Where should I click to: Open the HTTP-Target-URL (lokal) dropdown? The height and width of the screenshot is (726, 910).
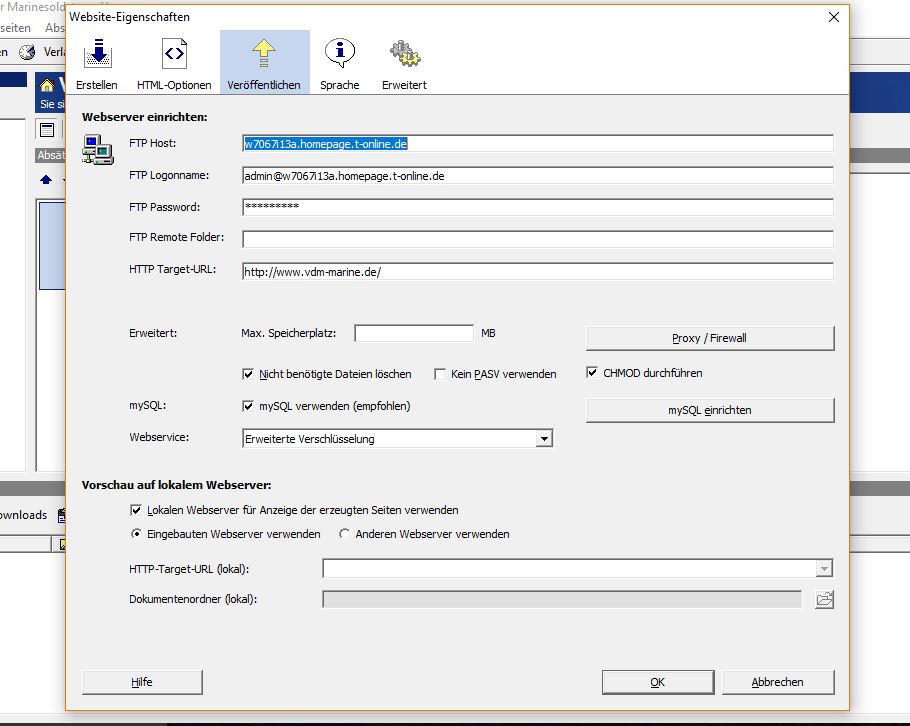click(x=824, y=569)
